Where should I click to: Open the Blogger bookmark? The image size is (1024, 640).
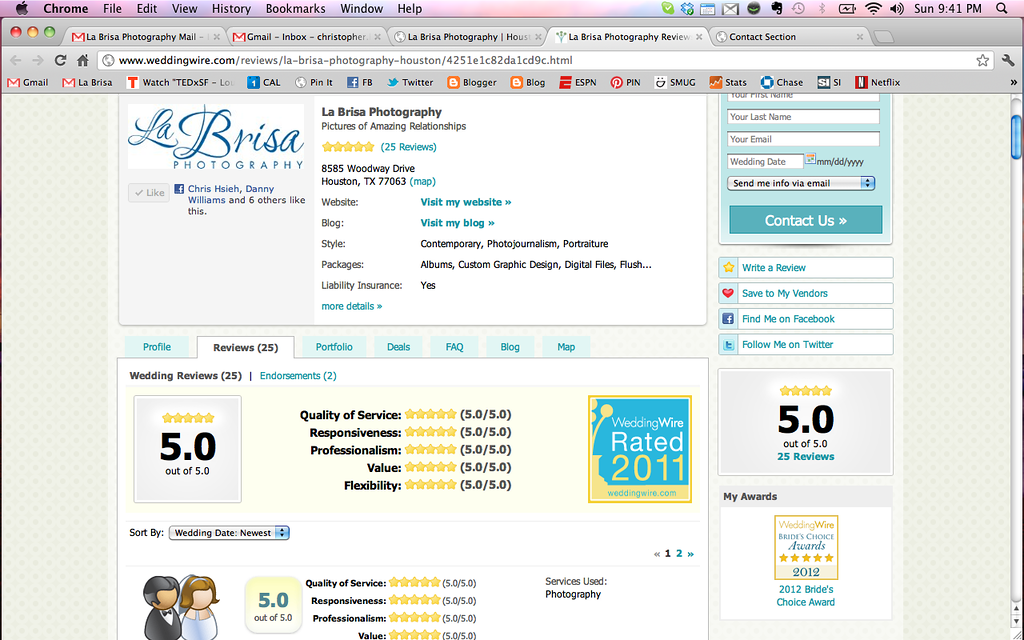(x=472, y=82)
